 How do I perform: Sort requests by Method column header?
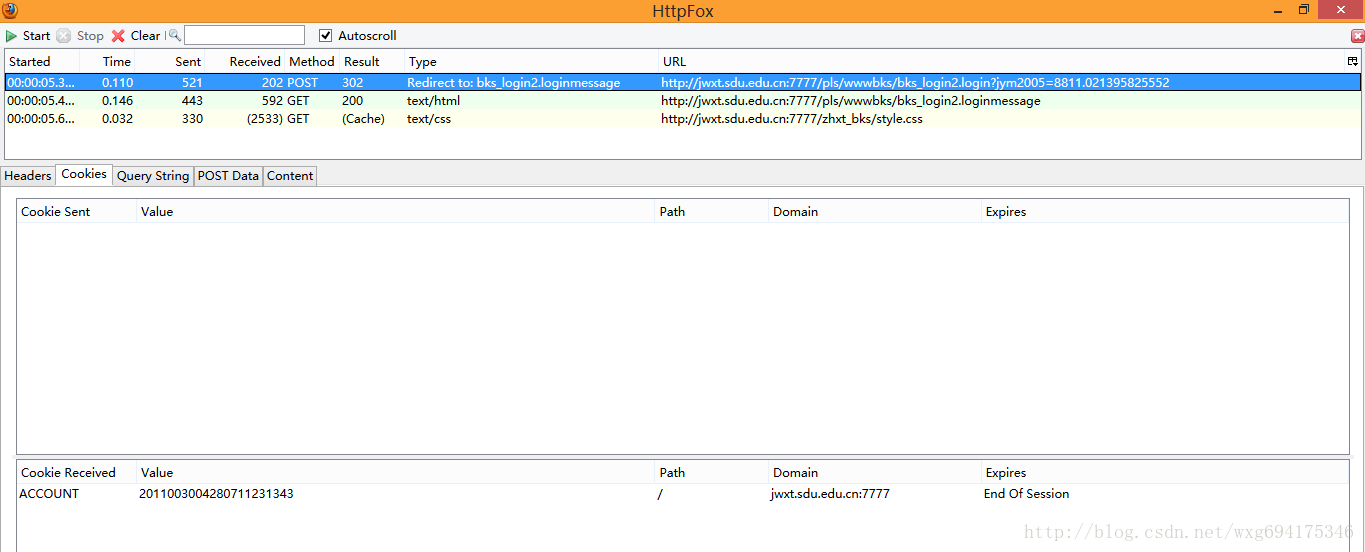coord(312,61)
